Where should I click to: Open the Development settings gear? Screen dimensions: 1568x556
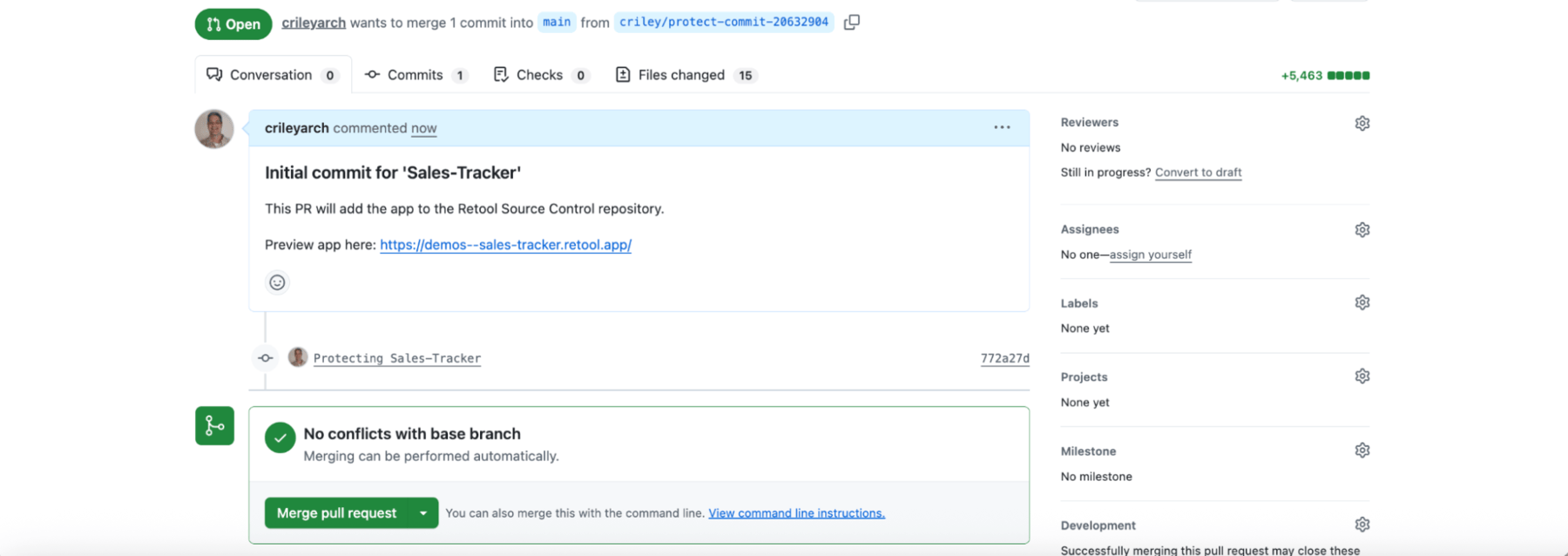[1362, 525]
